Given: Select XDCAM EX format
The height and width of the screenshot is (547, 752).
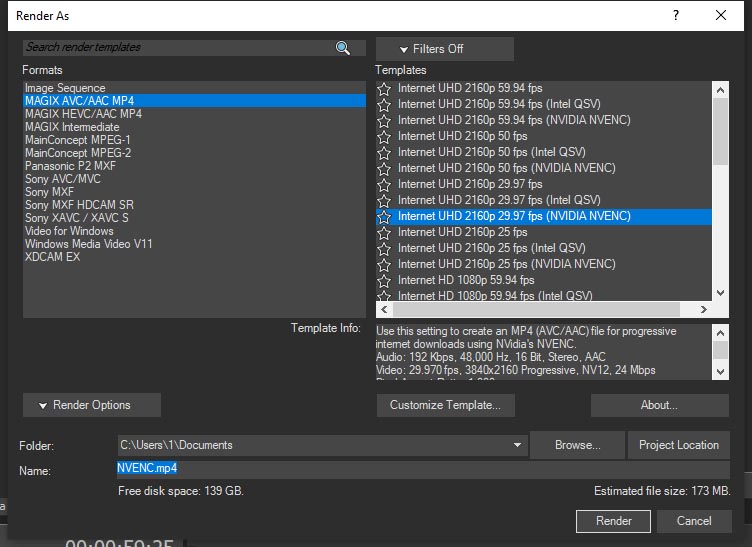Looking at the screenshot, I should point(194,256).
